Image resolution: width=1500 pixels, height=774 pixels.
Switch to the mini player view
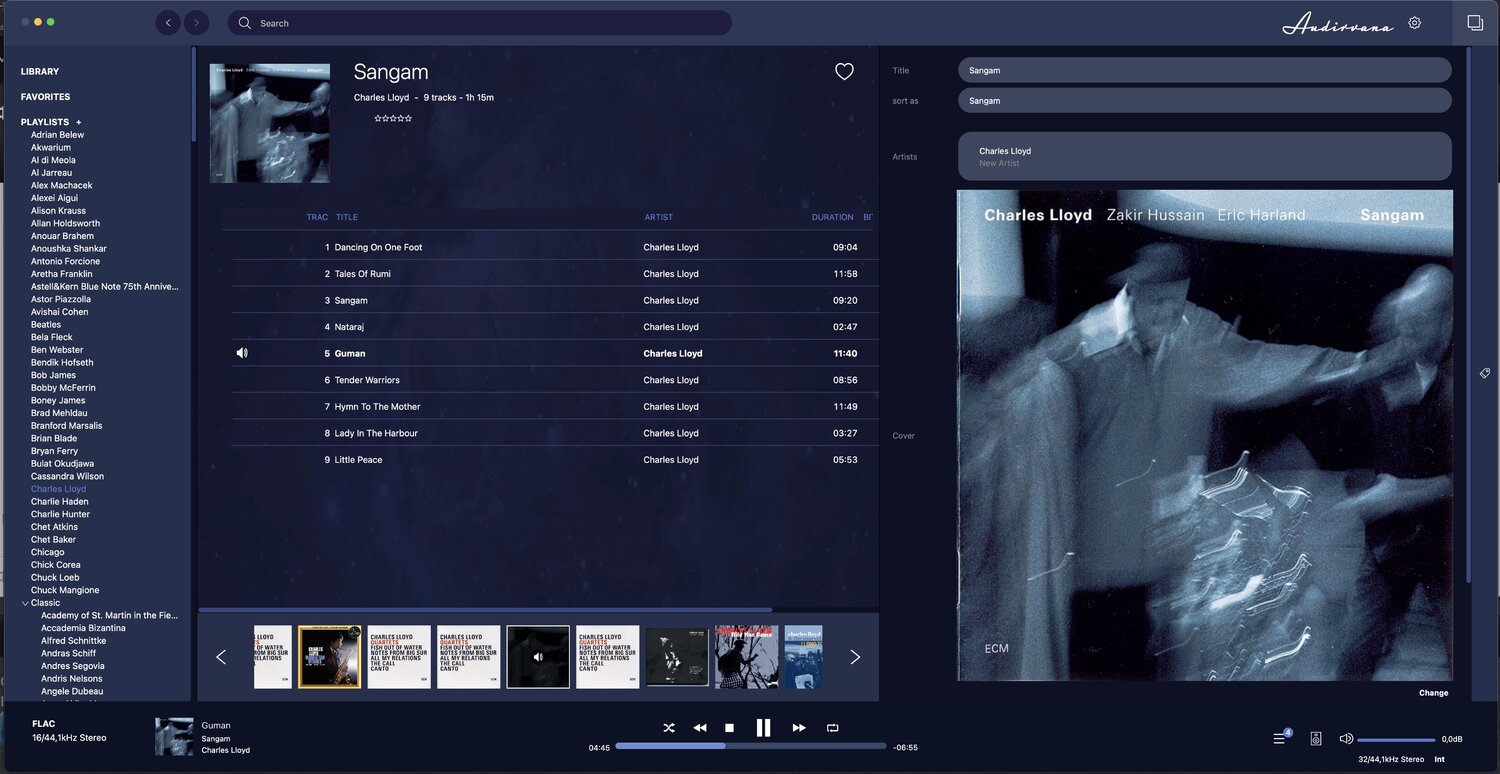pos(1475,21)
